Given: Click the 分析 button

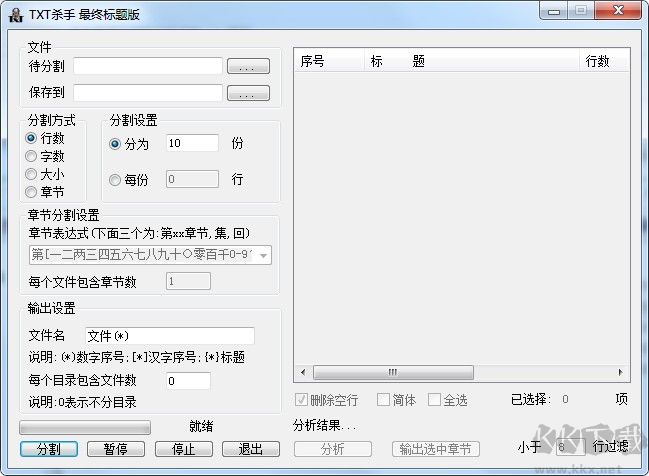Looking at the screenshot, I should (x=333, y=449).
